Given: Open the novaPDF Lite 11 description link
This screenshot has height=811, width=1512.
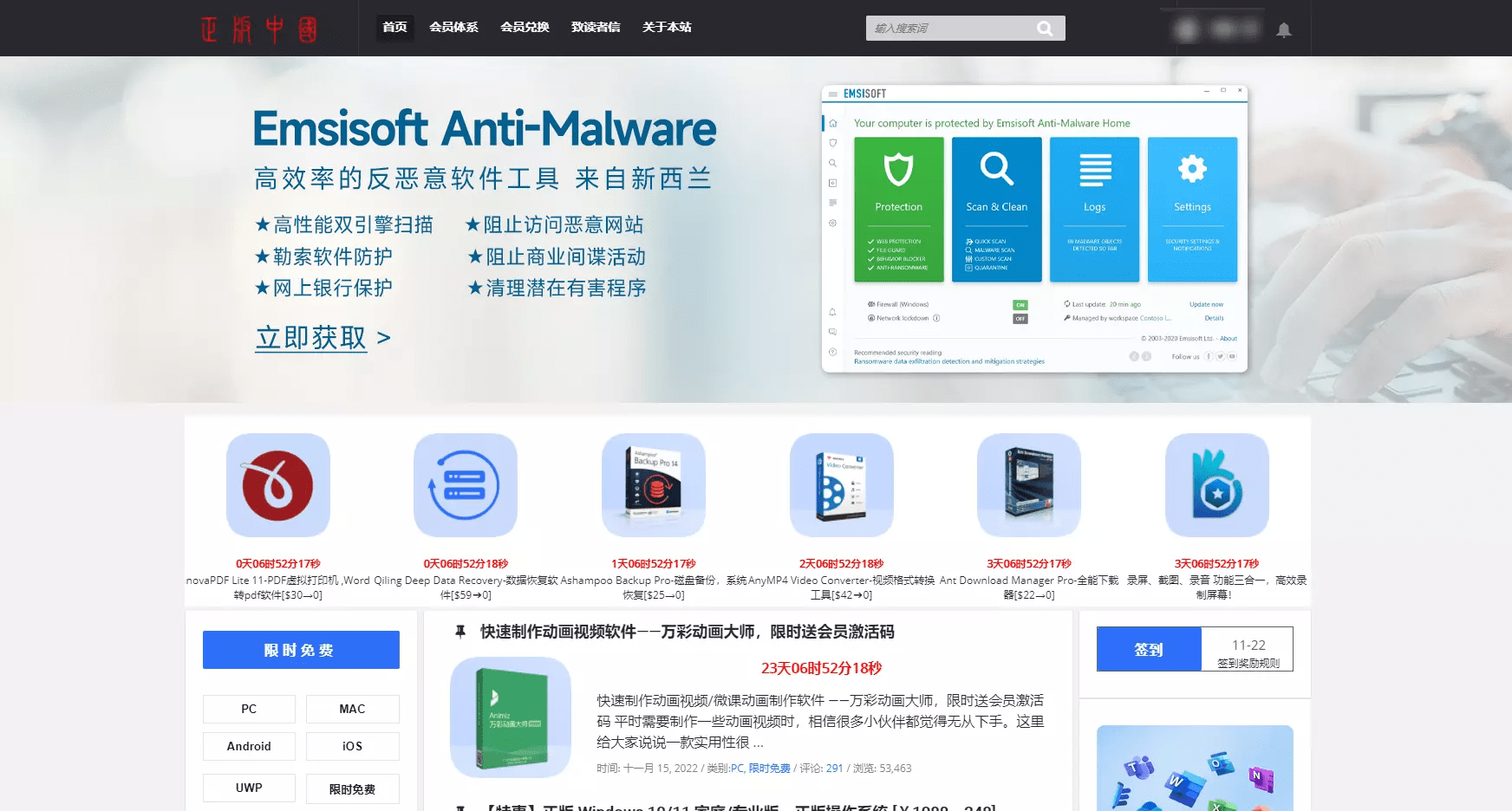Looking at the screenshot, I should [278, 587].
